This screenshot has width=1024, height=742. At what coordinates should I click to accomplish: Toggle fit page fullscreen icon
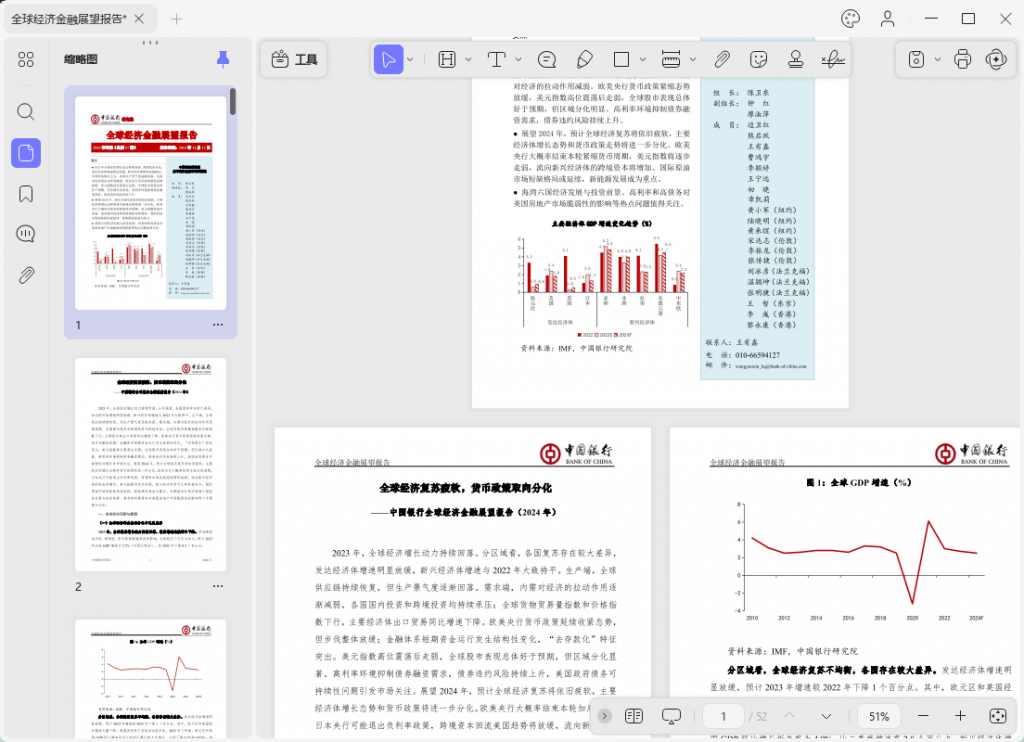(x=998, y=716)
